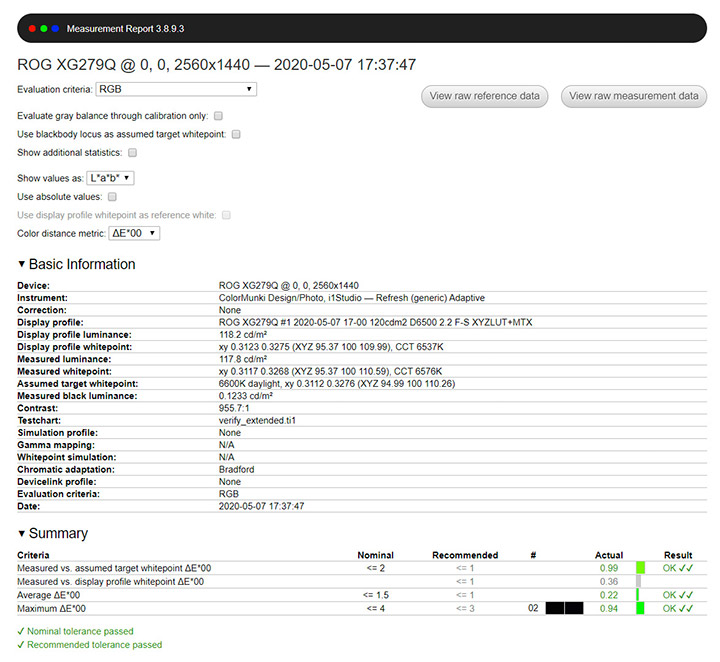Click the green bar next to 0.99 actual value
720x662 pixels.
pos(641,568)
